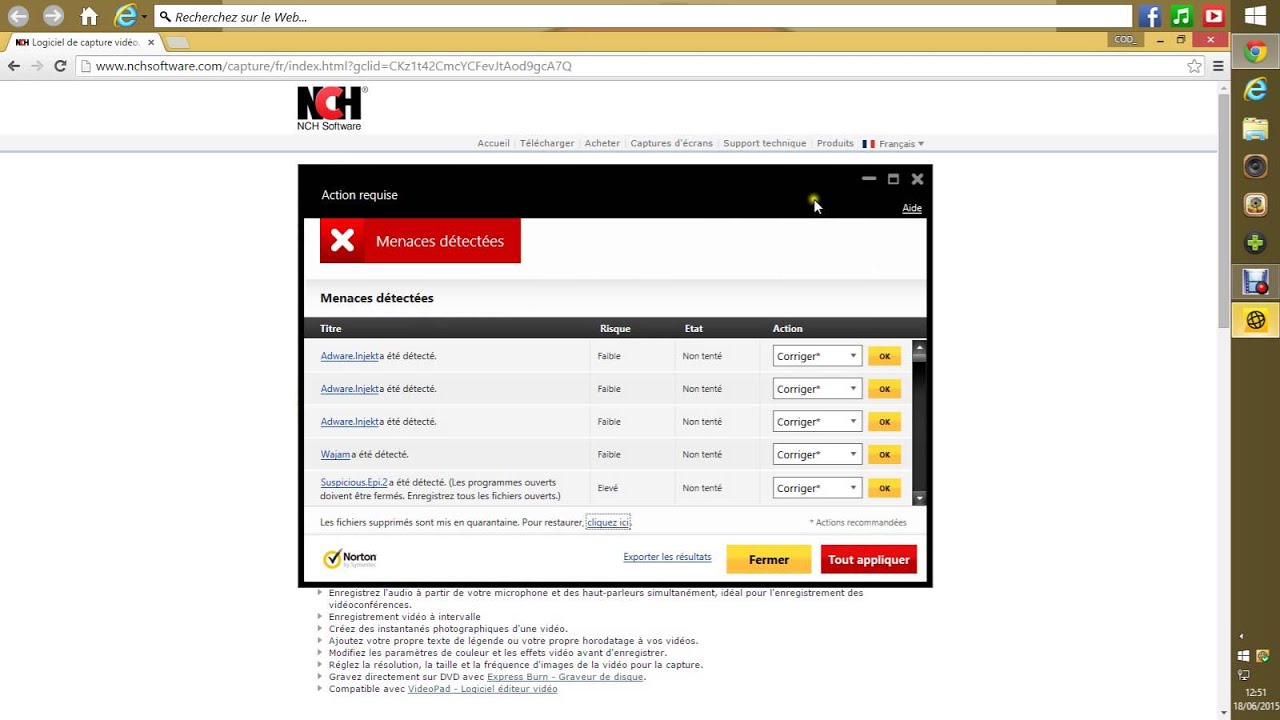The image size is (1280, 720).
Task: Close the Norton Action requise dialog
Action: 917,179
